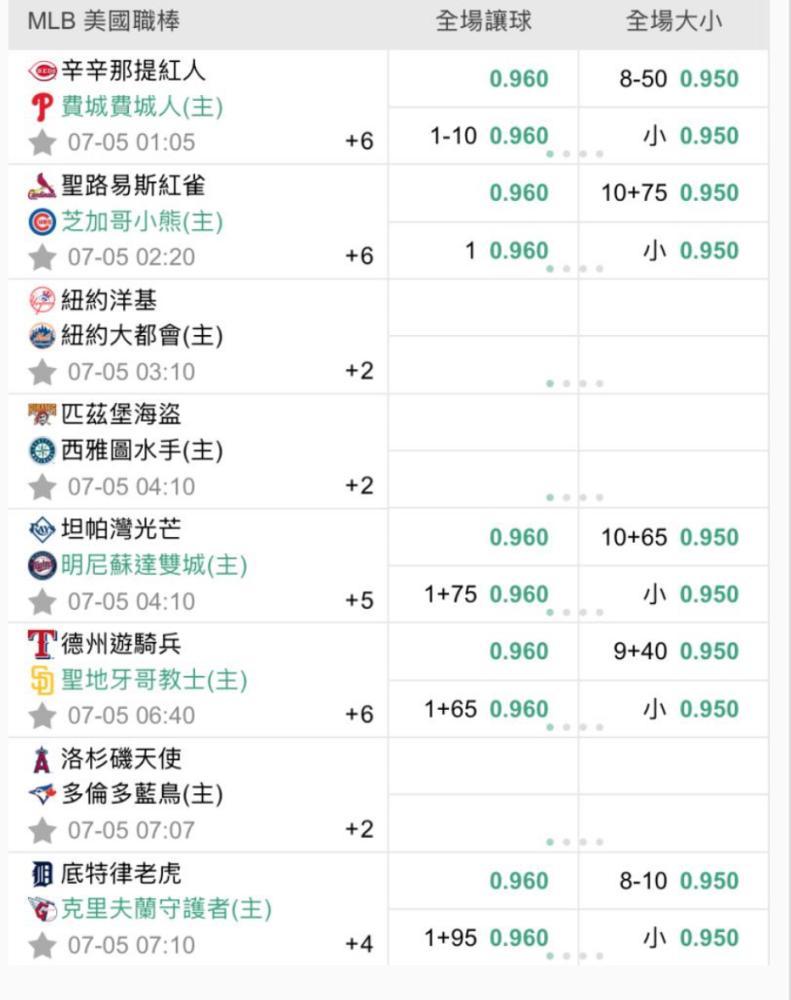Viewport: 791px width, 1000px height.
Task: Click the Los Angeles Angels logo
Action: tap(41, 759)
